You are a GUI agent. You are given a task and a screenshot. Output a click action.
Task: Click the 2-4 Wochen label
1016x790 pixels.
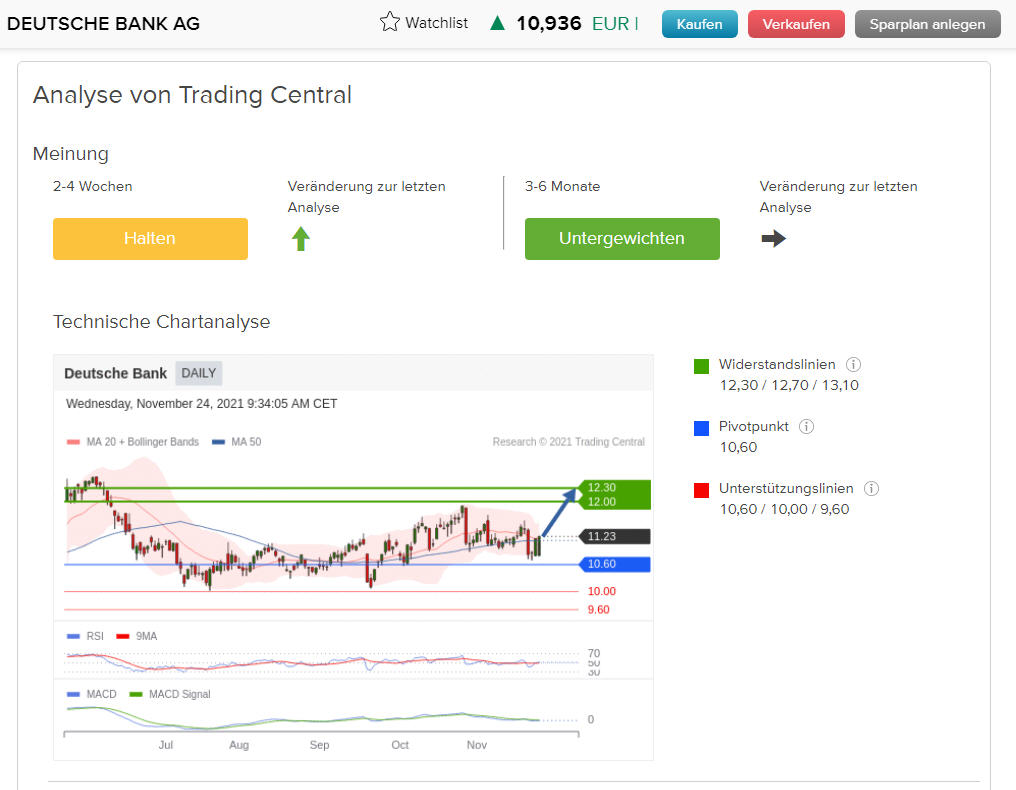point(93,186)
